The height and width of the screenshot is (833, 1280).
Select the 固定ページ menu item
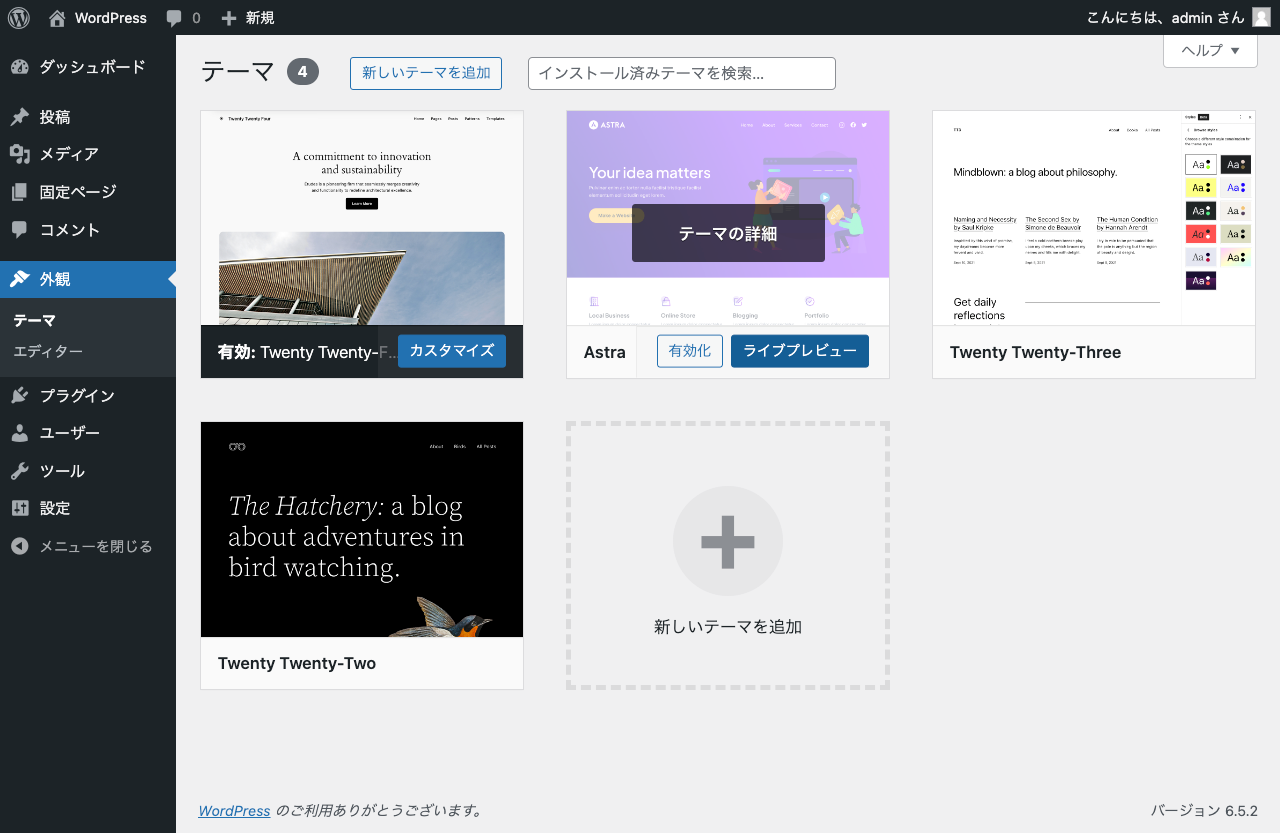point(88,192)
